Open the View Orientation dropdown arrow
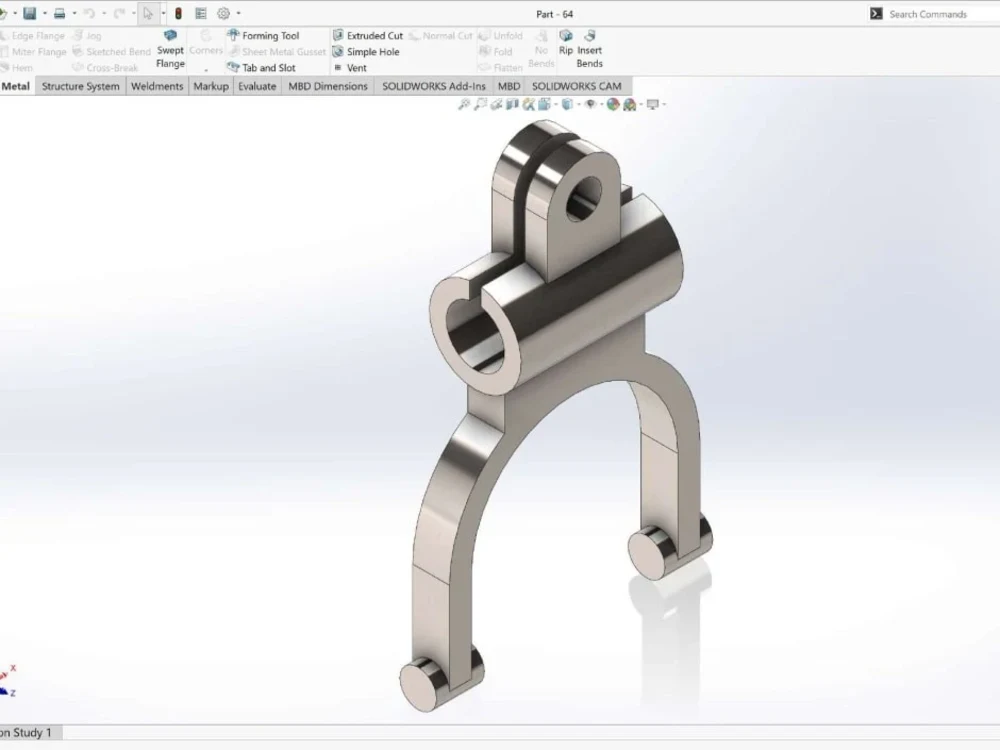The height and width of the screenshot is (750, 1000). coord(555,104)
